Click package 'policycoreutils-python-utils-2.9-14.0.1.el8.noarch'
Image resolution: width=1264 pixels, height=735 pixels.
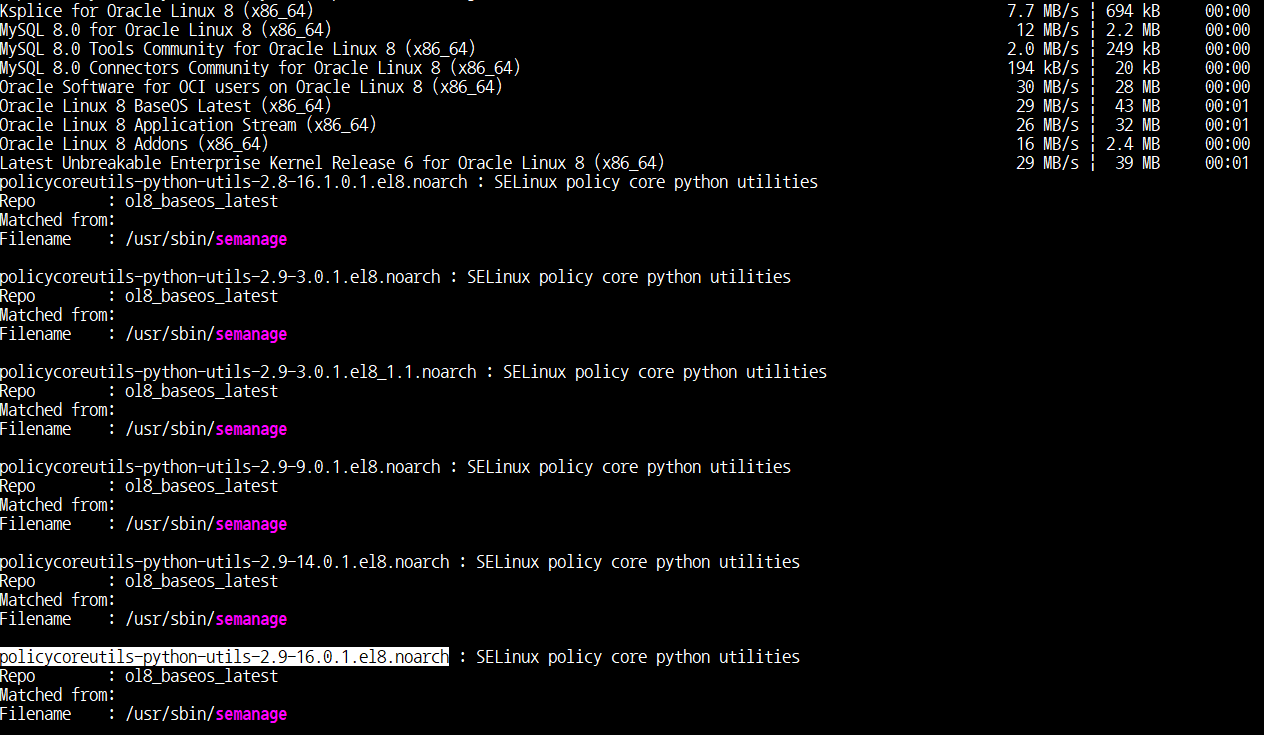225,562
